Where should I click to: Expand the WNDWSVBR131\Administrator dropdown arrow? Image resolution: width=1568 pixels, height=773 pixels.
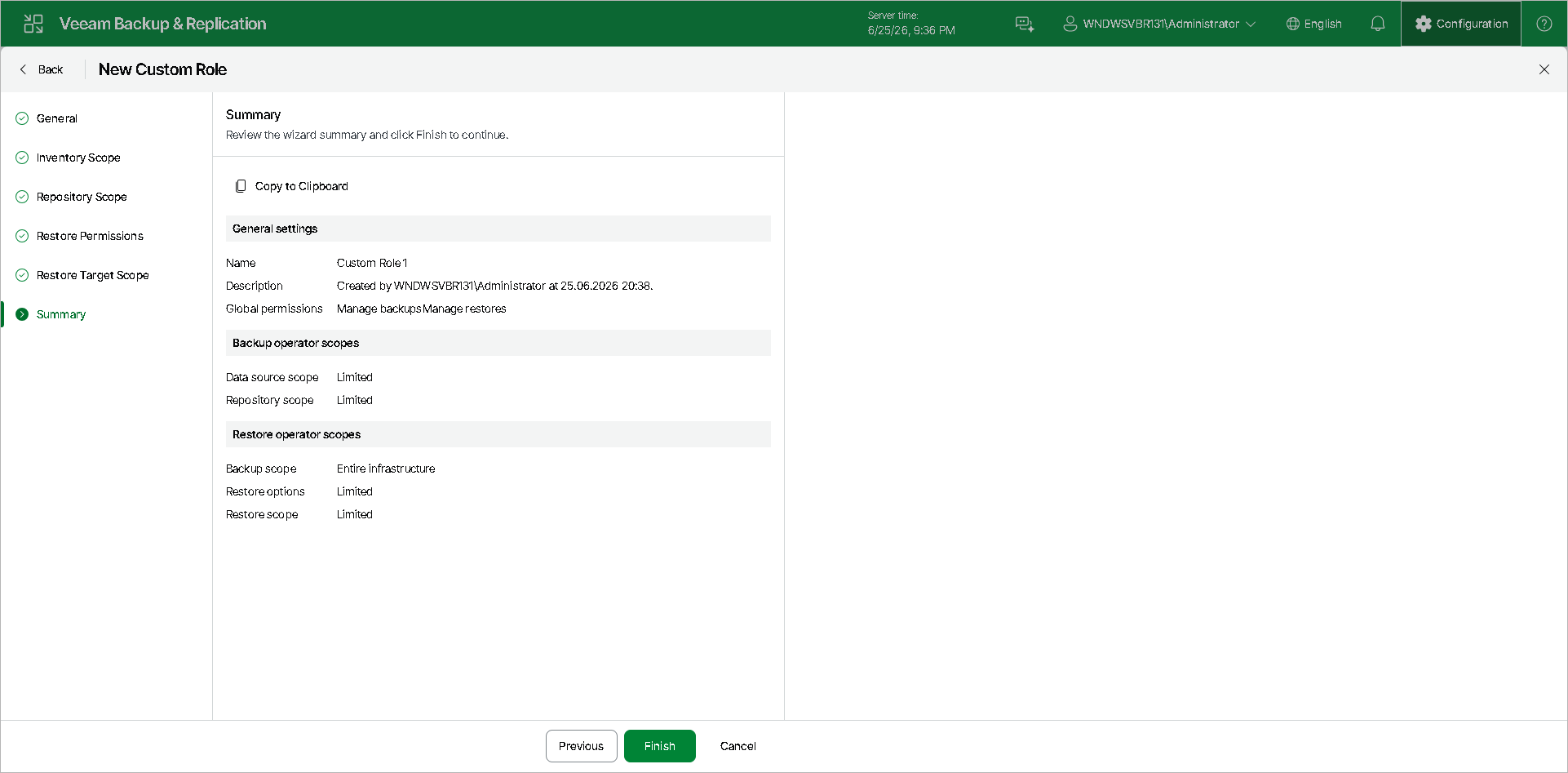(x=1251, y=24)
